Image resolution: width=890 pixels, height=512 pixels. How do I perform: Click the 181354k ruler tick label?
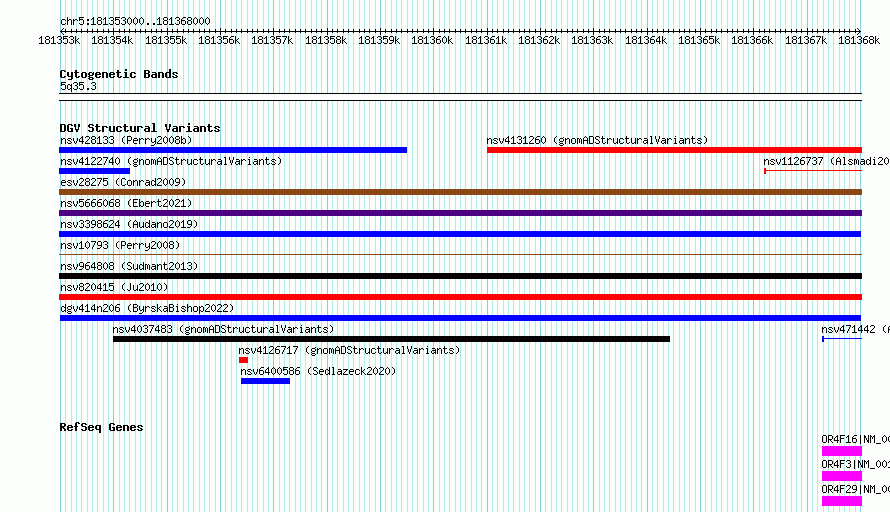[x=112, y=40]
